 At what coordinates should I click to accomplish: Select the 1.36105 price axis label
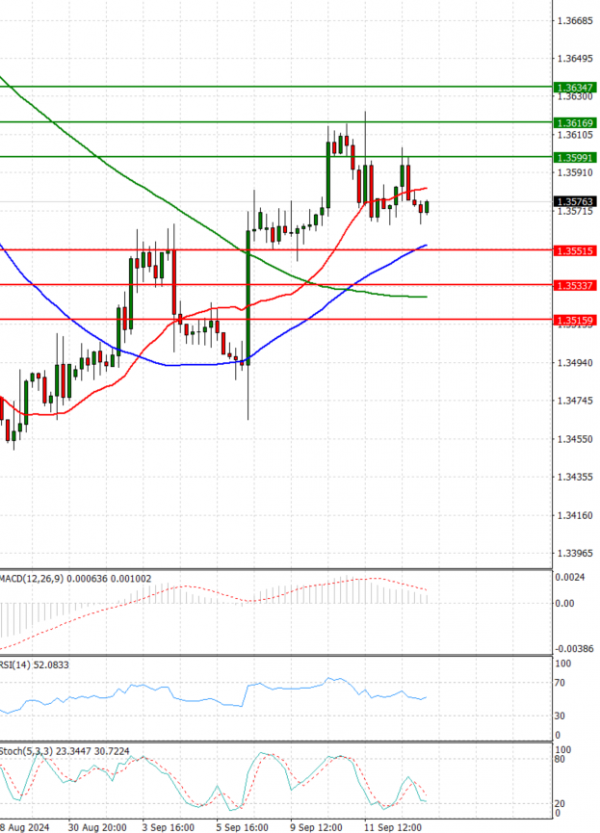tap(574, 135)
